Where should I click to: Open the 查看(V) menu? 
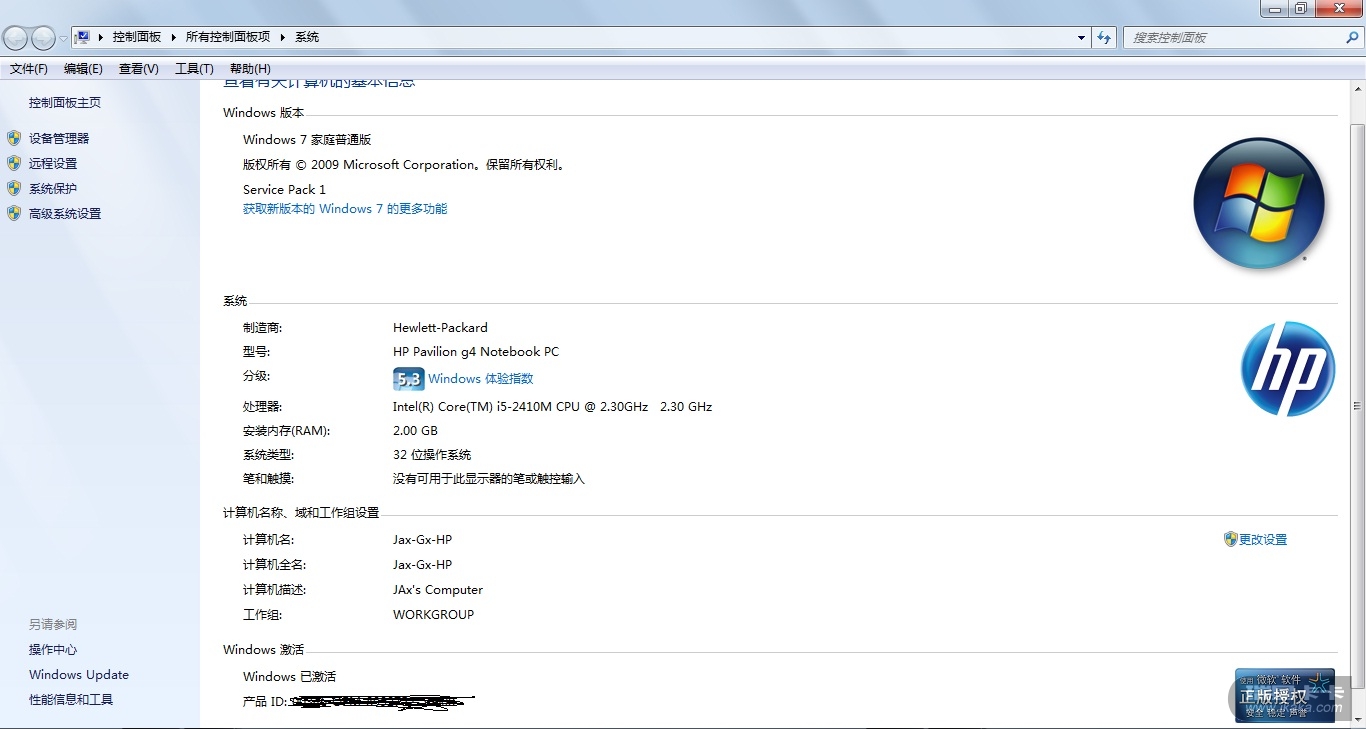139,69
